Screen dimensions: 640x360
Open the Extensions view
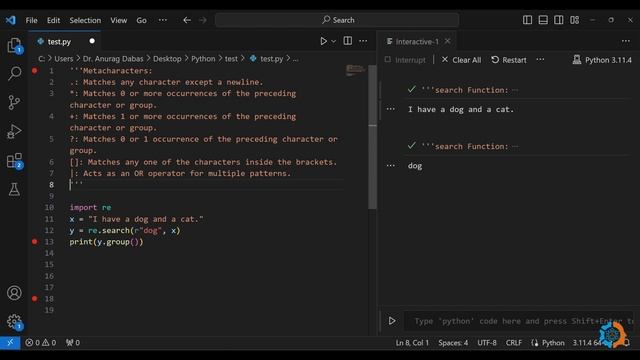tap(14, 160)
